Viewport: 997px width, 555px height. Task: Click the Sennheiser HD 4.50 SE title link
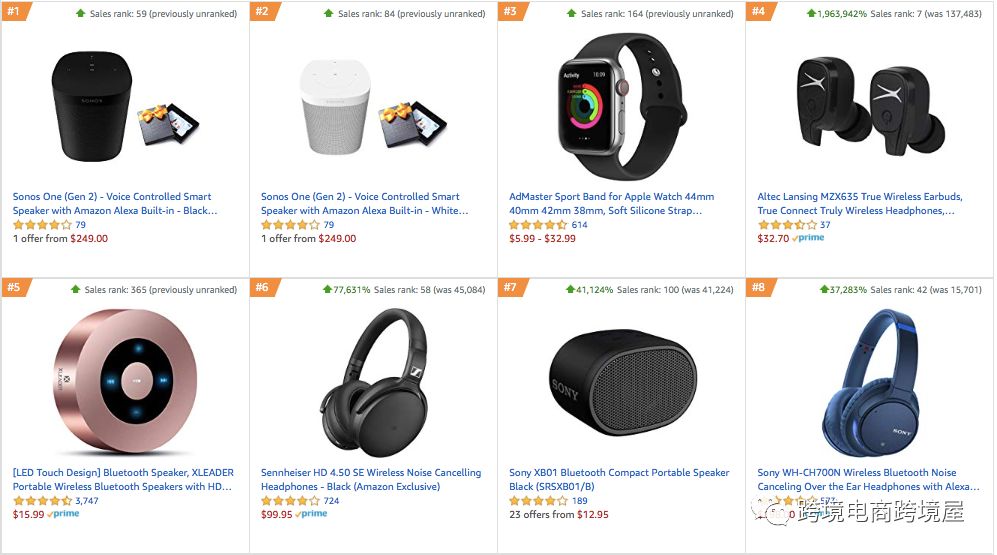pyautogui.click(x=370, y=480)
